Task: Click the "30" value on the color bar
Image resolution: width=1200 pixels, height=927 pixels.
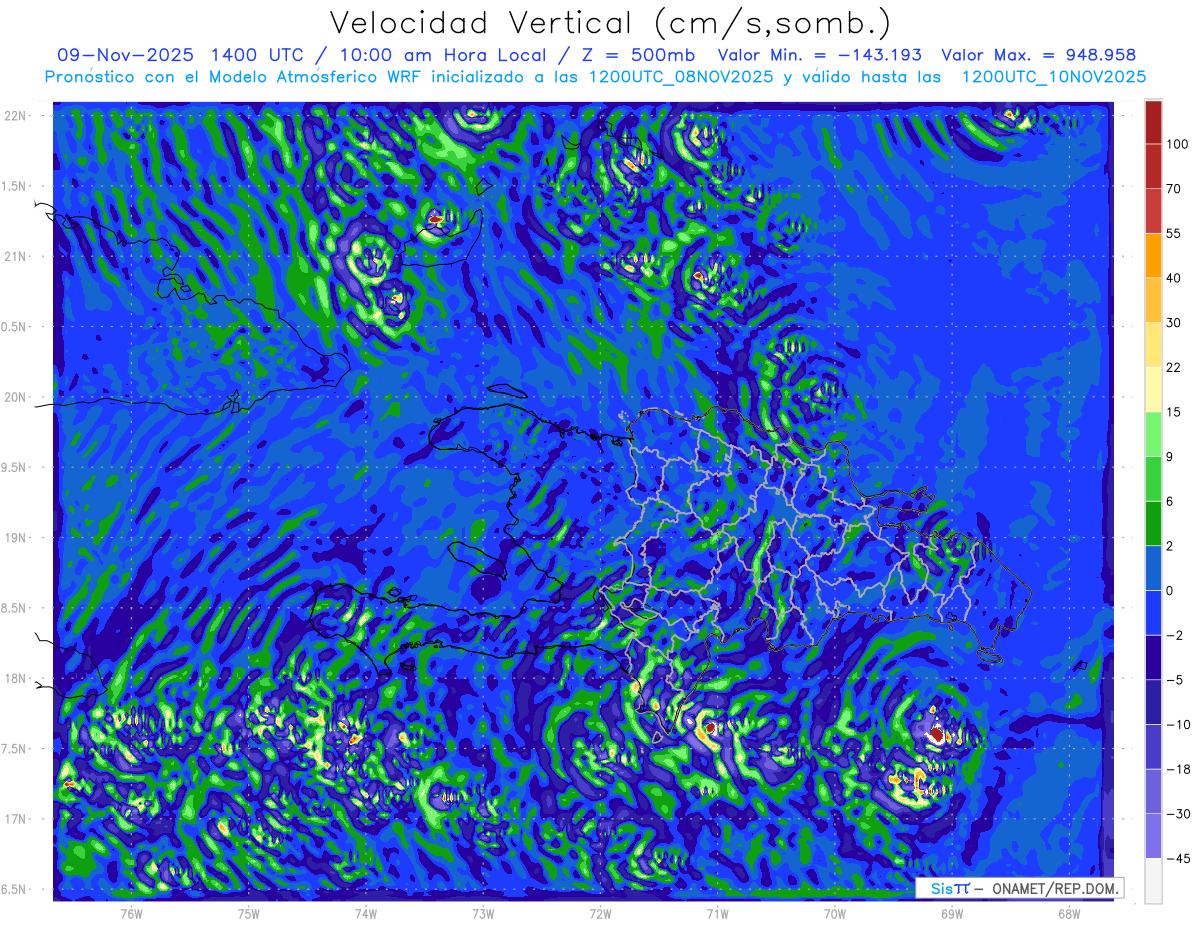Action: 1174,322
